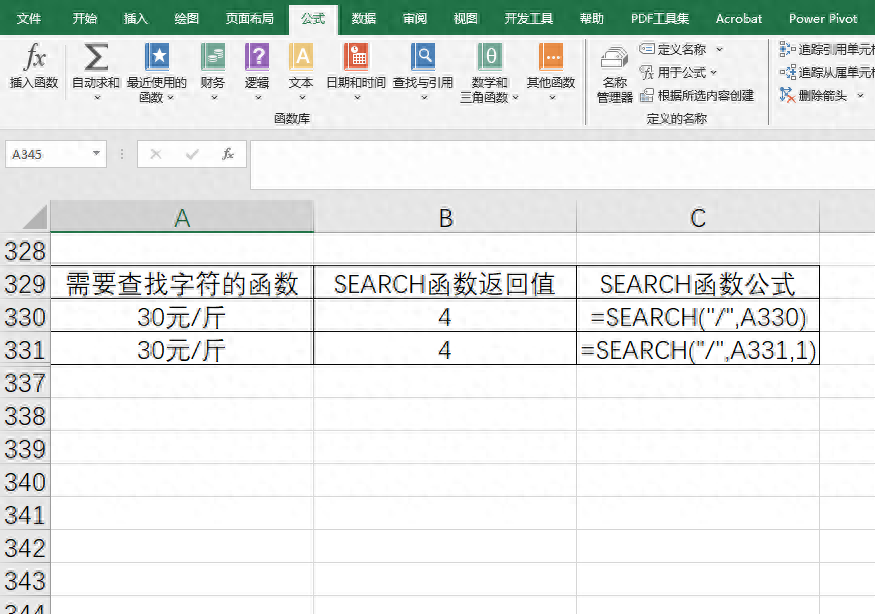Expand the 最近使用的函数 dropdown arrow
Screen dimensions: 875x614
click(171, 98)
